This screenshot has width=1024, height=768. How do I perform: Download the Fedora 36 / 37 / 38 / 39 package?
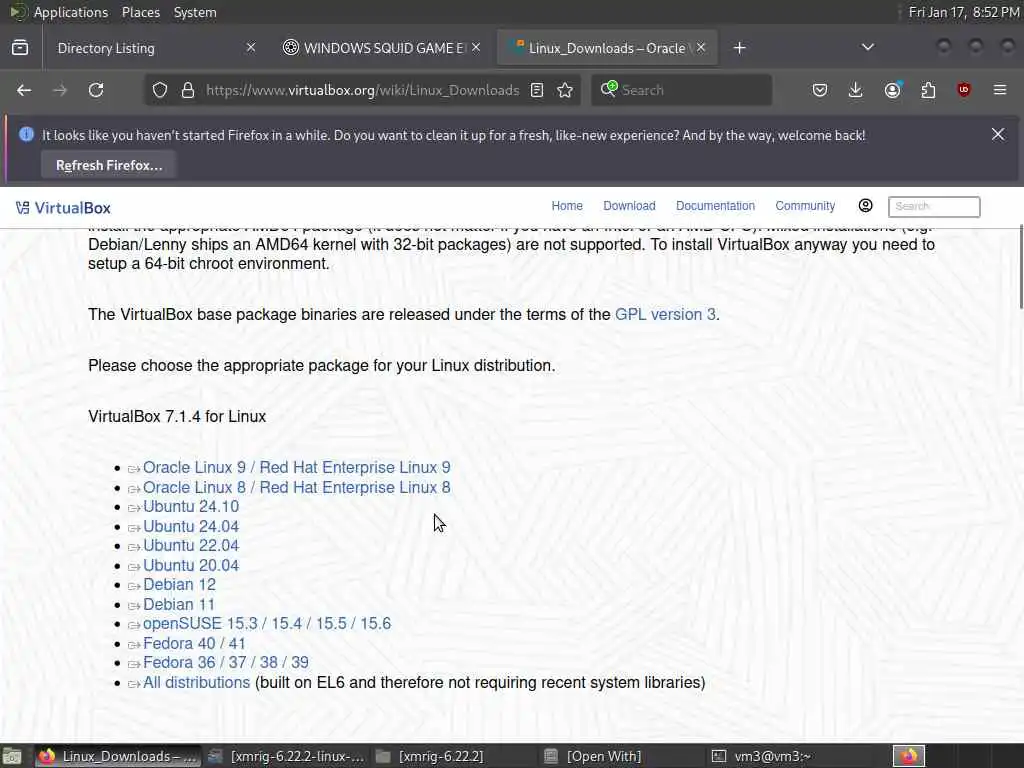pos(225,662)
